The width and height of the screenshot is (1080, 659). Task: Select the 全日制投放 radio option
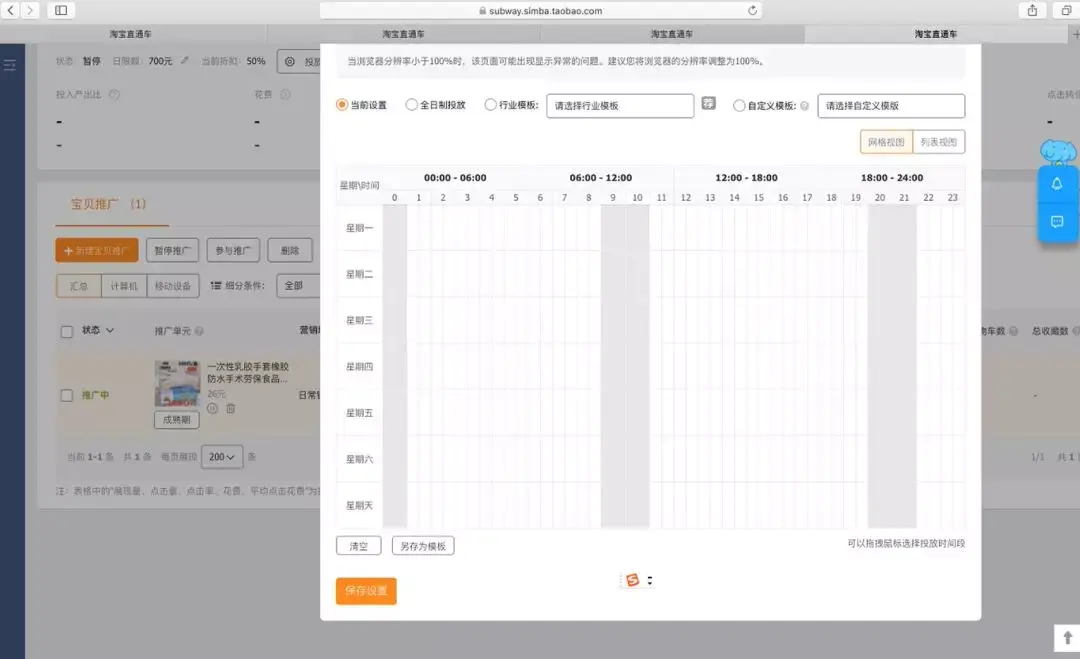(412, 105)
